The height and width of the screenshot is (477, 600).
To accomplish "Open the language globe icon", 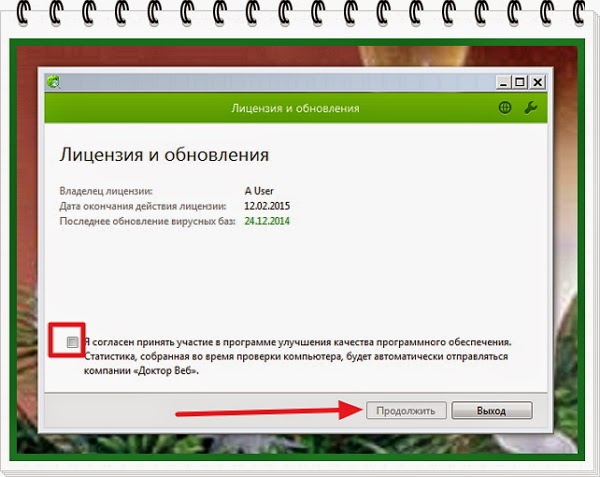I will pos(505,108).
